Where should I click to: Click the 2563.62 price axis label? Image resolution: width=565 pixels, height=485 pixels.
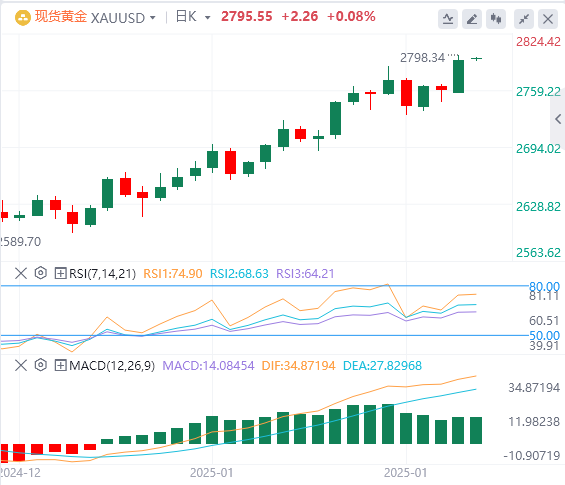click(538, 253)
